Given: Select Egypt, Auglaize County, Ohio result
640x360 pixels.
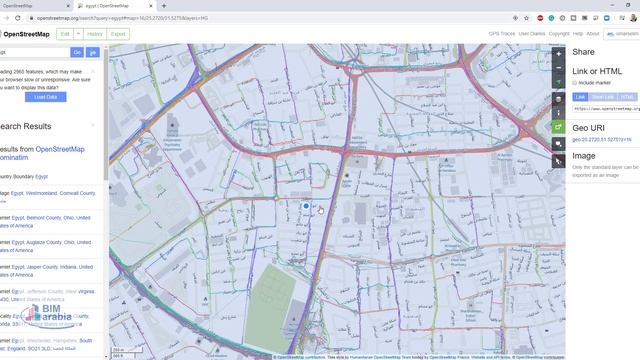Looking at the screenshot, I should click(45, 246).
